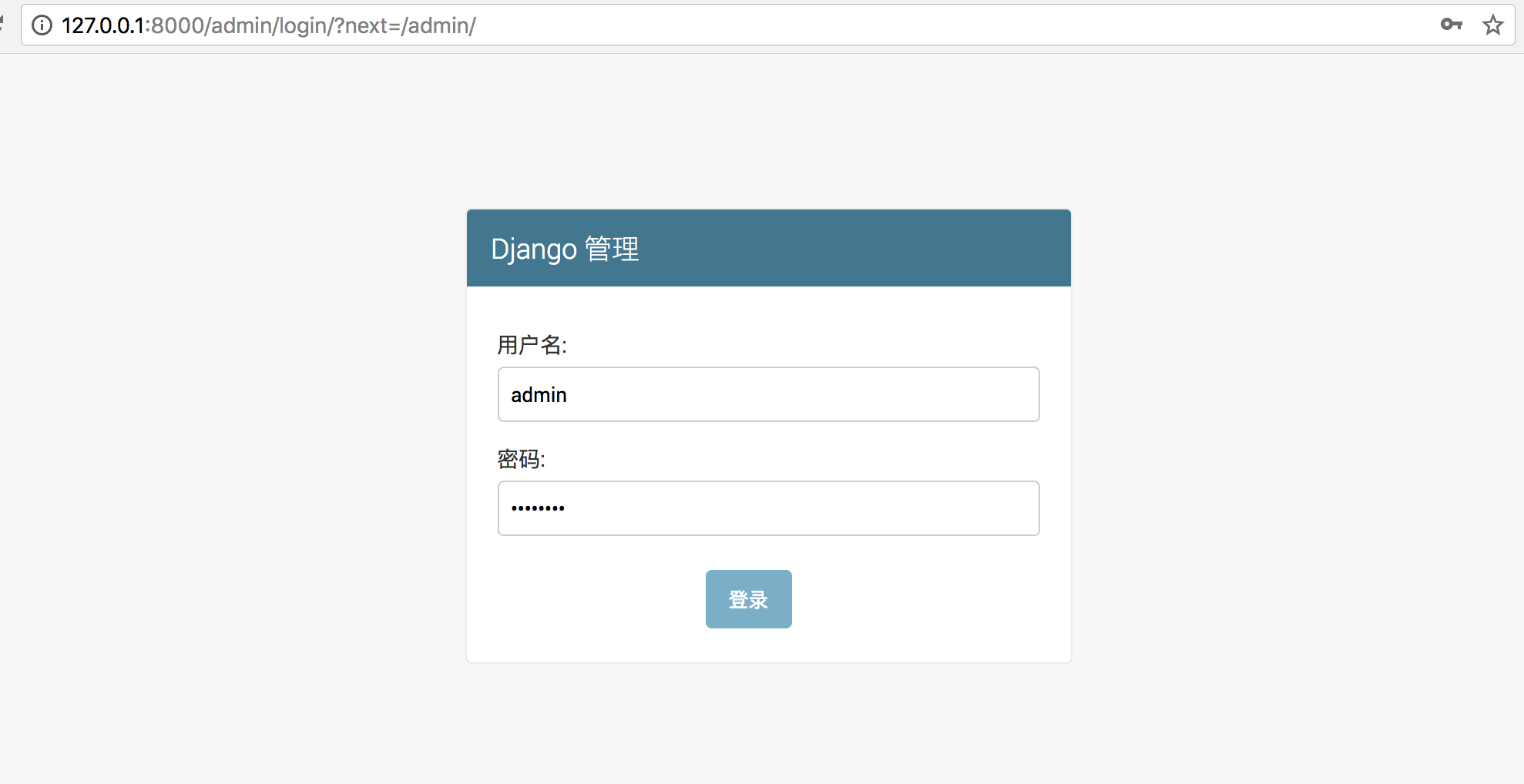Click the site information icon in address bar

42,25
